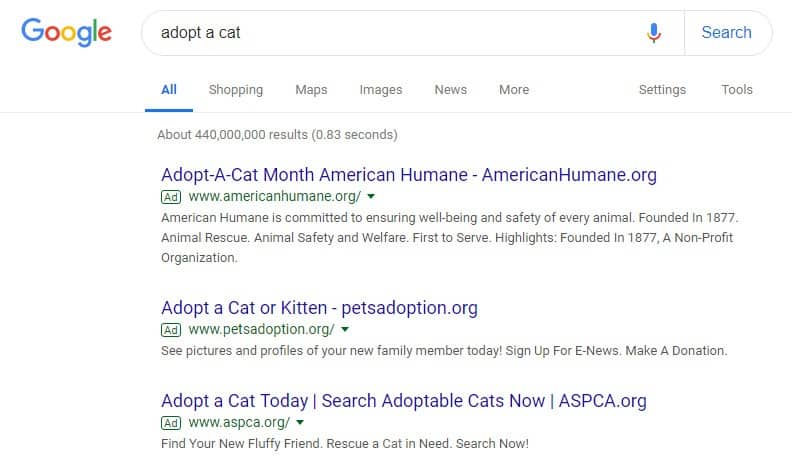Open the Adopt a Cat or Kitten link
The width and height of the screenshot is (792, 464).
(319, 308)
